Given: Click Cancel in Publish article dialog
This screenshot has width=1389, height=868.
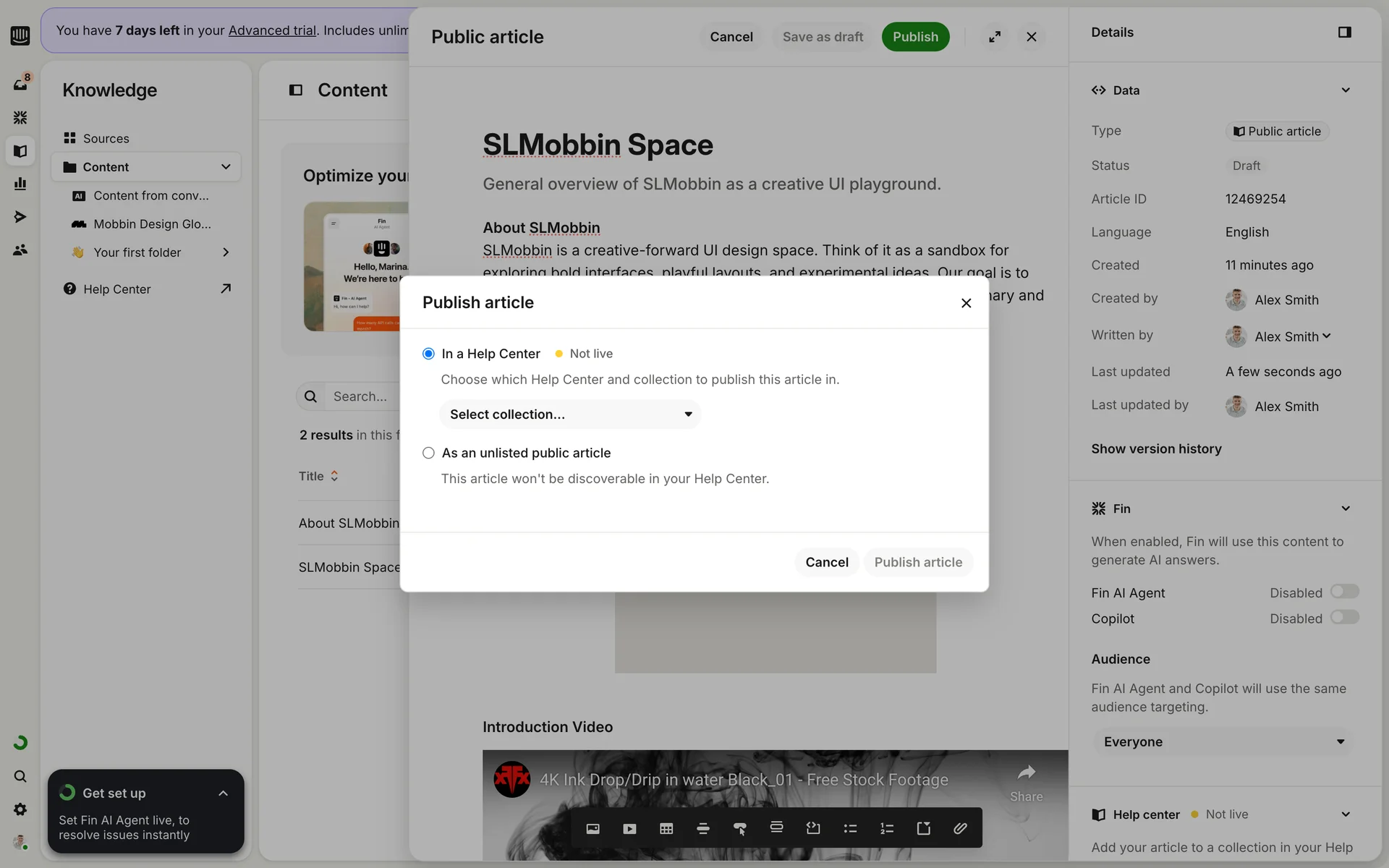Looking at the screenshot, I should 826,562.
